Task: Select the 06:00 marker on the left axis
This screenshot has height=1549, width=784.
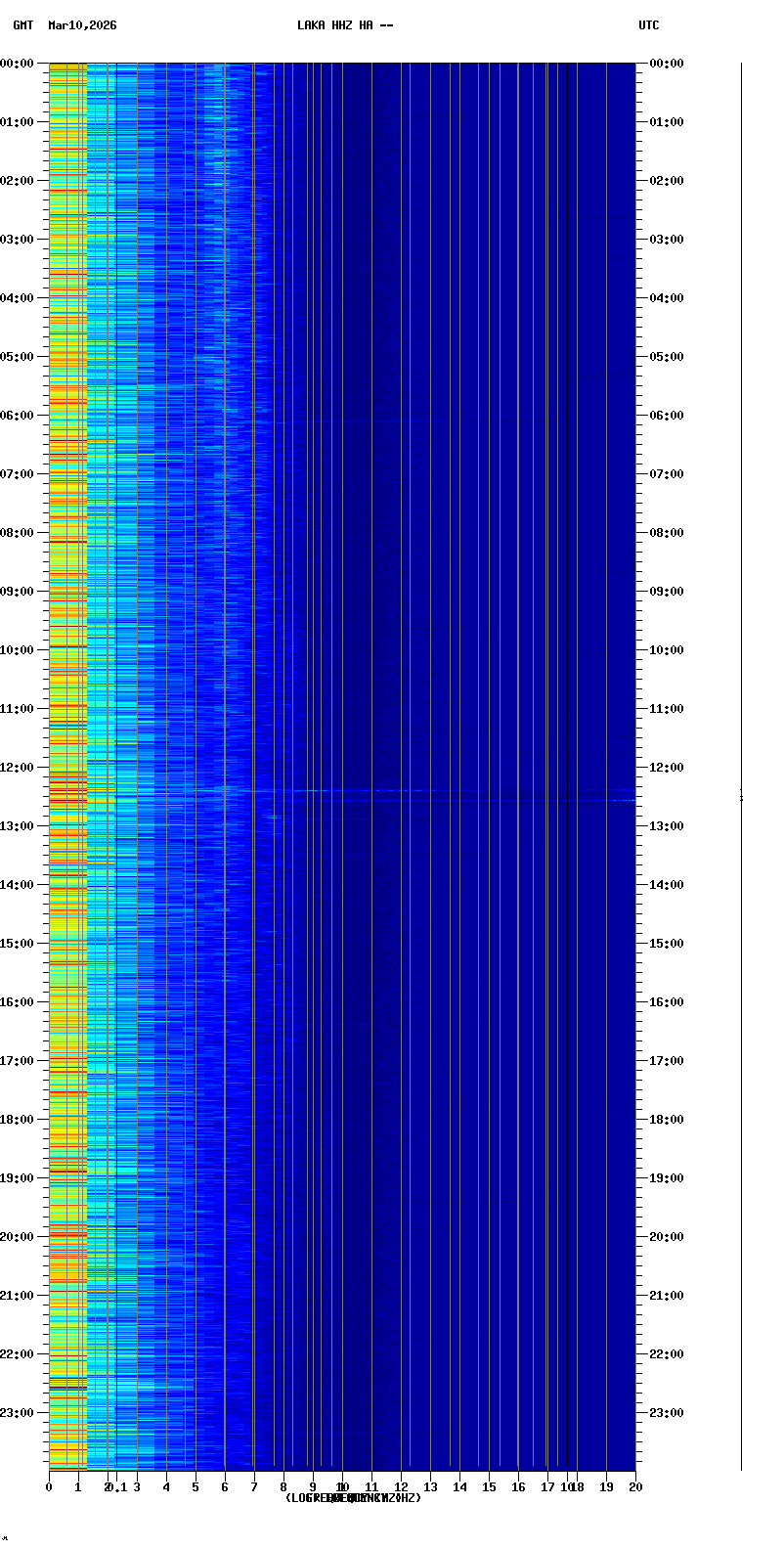Action: 18,416
